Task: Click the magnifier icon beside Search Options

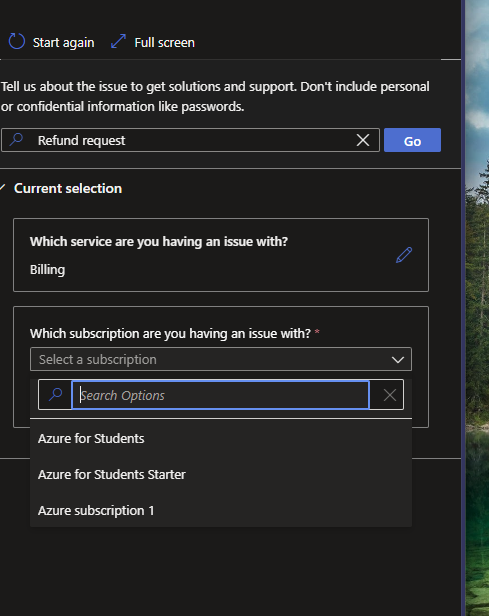Action: pos(55,394)
